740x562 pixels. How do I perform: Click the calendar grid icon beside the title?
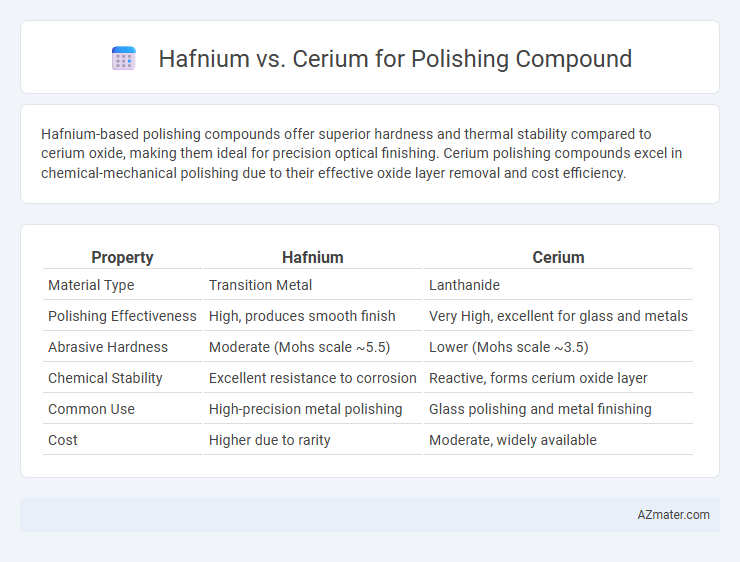click(124, 59)
